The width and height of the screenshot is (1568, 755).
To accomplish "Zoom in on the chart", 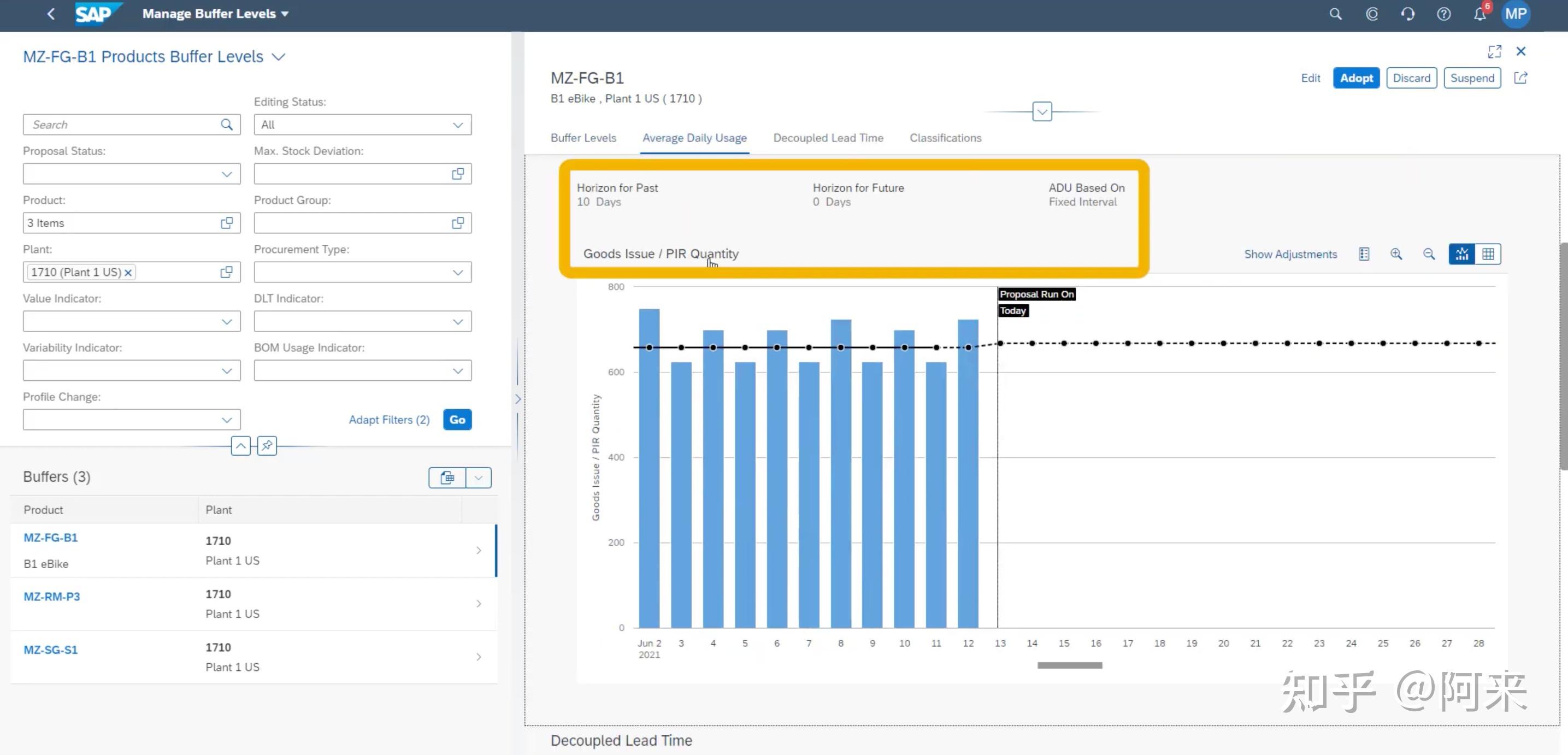I will point(1396,254).
